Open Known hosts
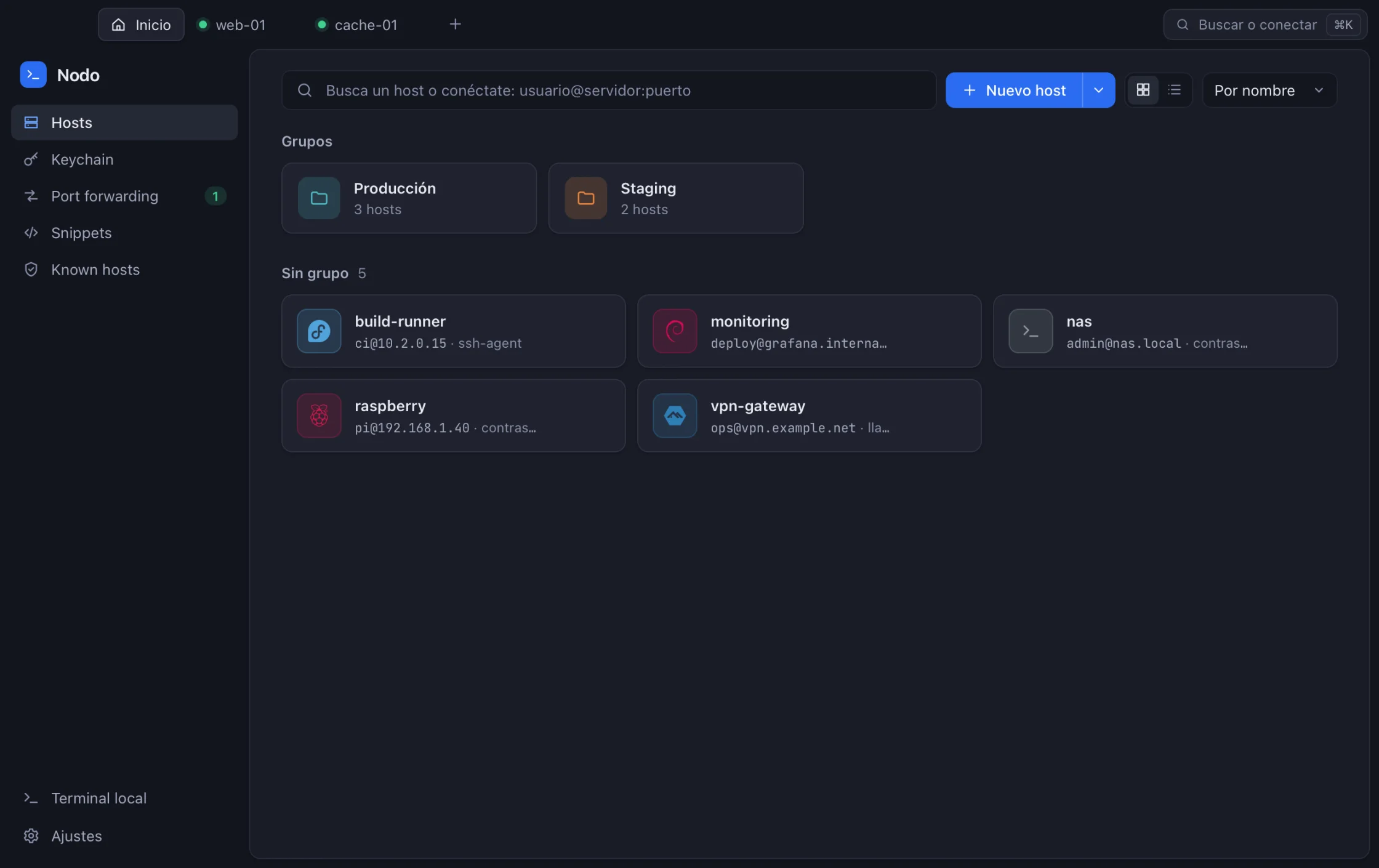Image resolution: width=1379 pixels, height=868 pixels. pyautogui.click(x=124, y=270)
